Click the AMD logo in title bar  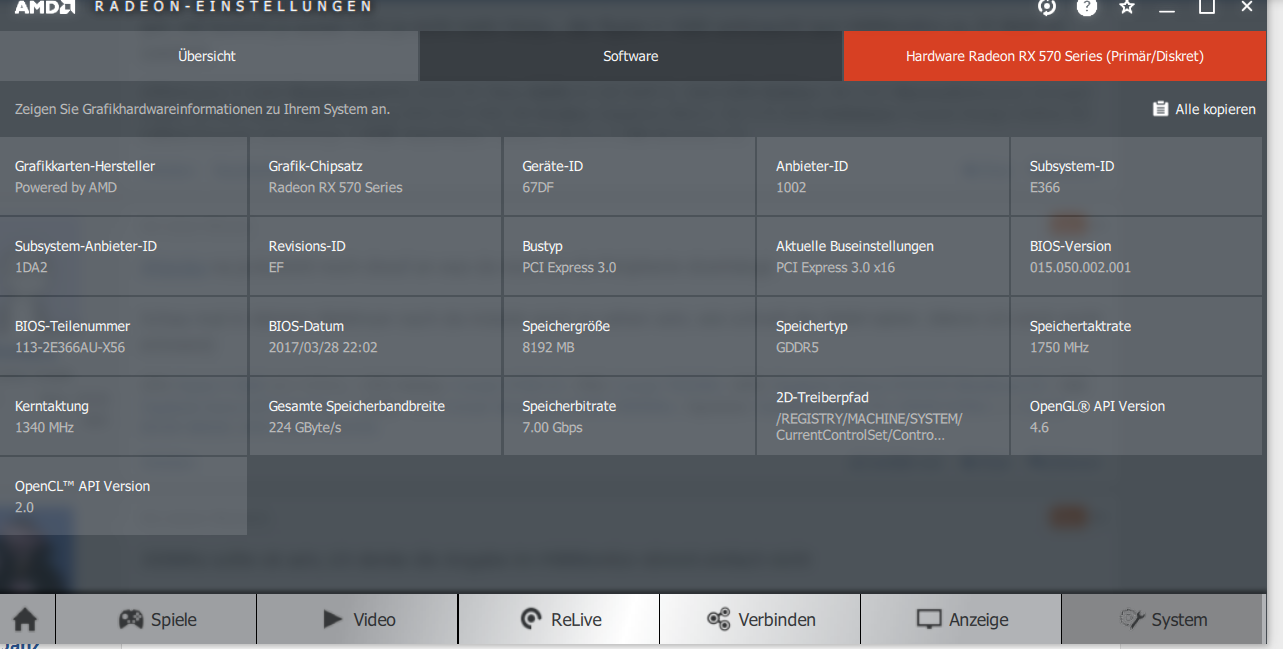44,7
